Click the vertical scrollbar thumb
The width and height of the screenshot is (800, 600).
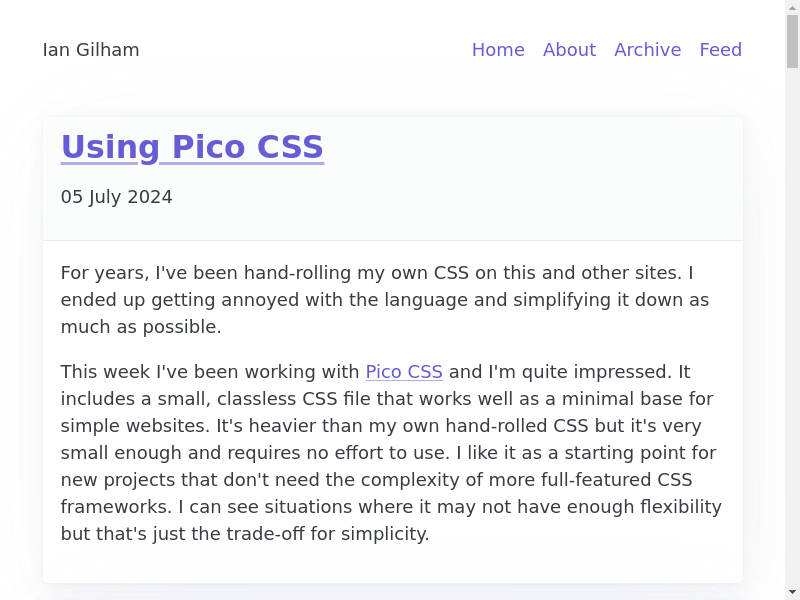point(792,40)
